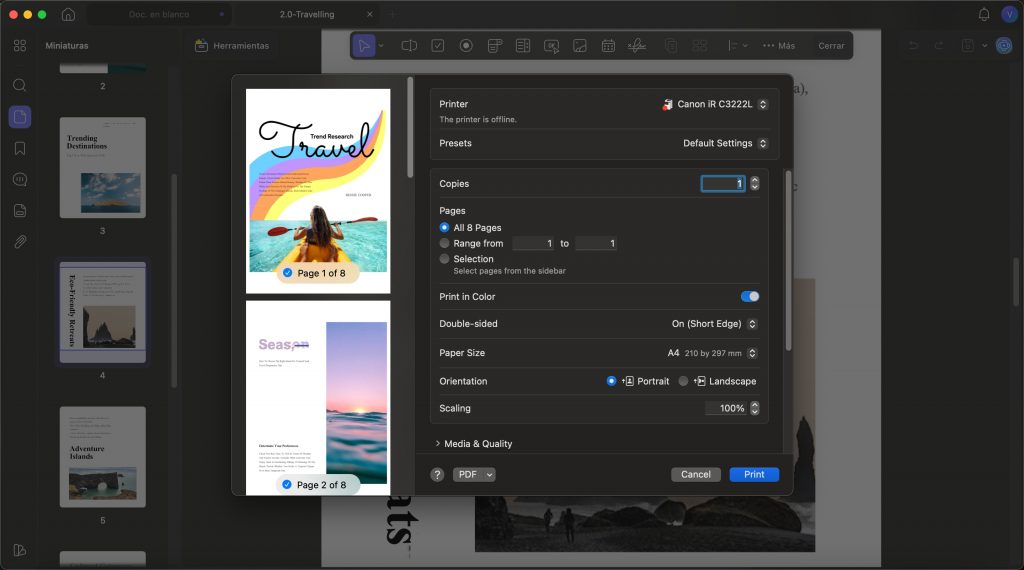Open the comments panel icon
Screen dimensions: 1024x570
click(x=20, y=180)
